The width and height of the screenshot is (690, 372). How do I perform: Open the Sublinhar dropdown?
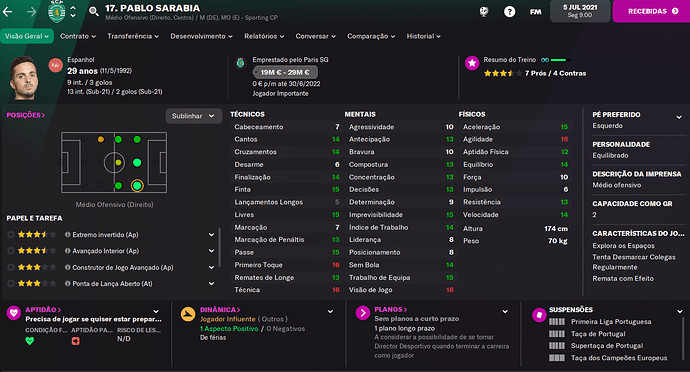click(193, 116)
